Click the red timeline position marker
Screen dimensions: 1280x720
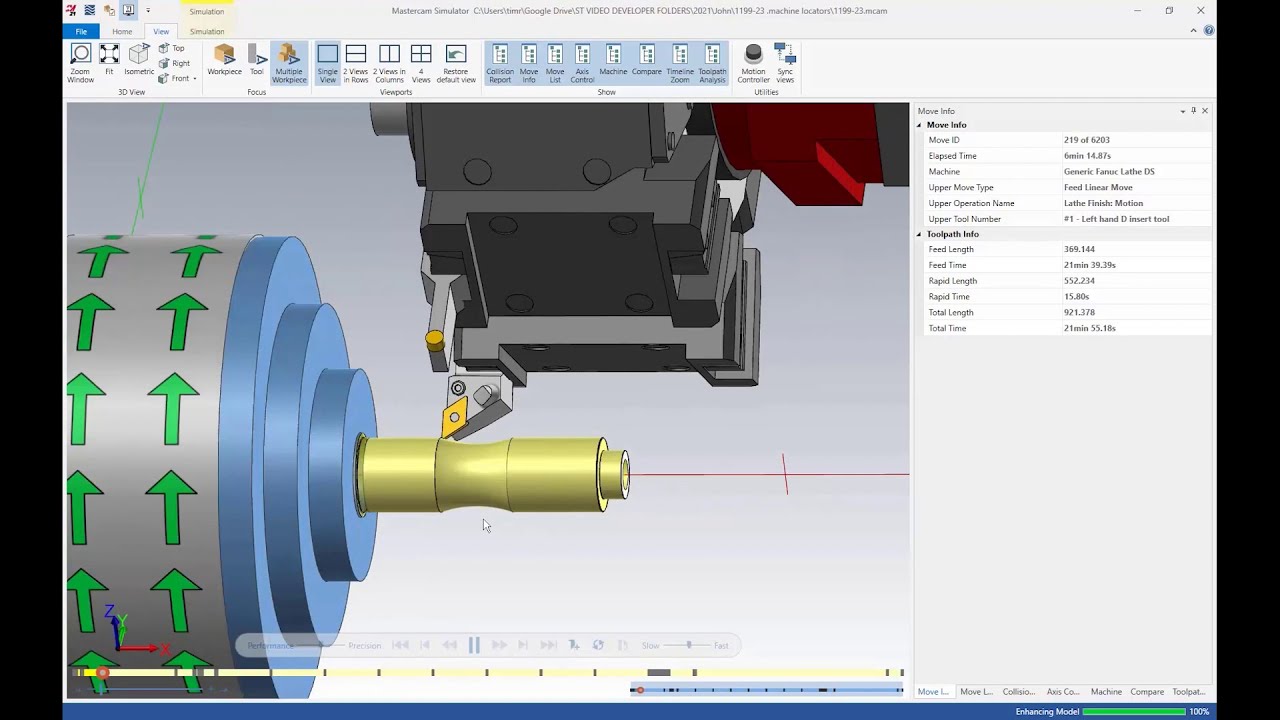(102, 673)
